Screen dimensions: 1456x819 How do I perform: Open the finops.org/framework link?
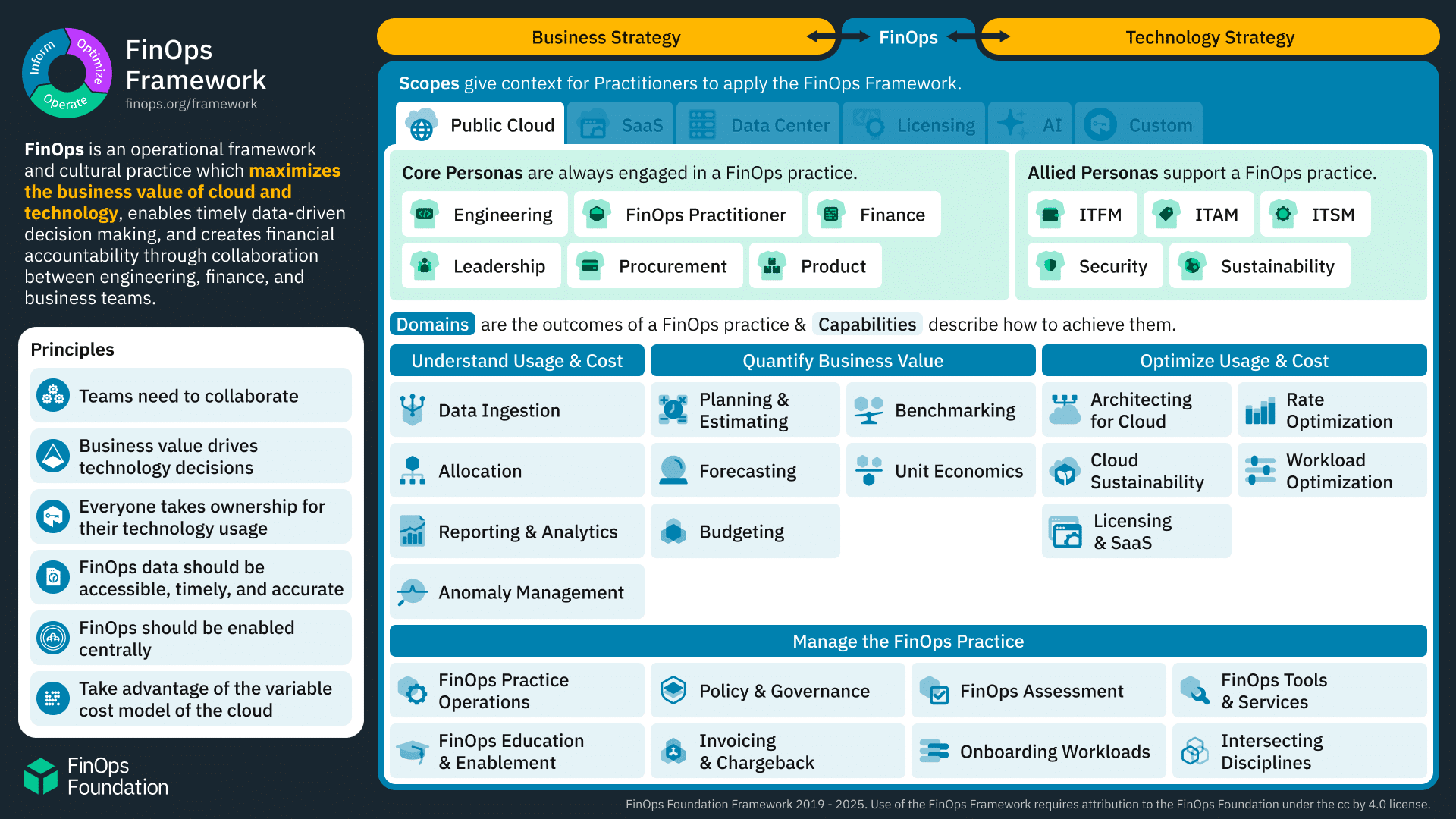pos(191,104)
